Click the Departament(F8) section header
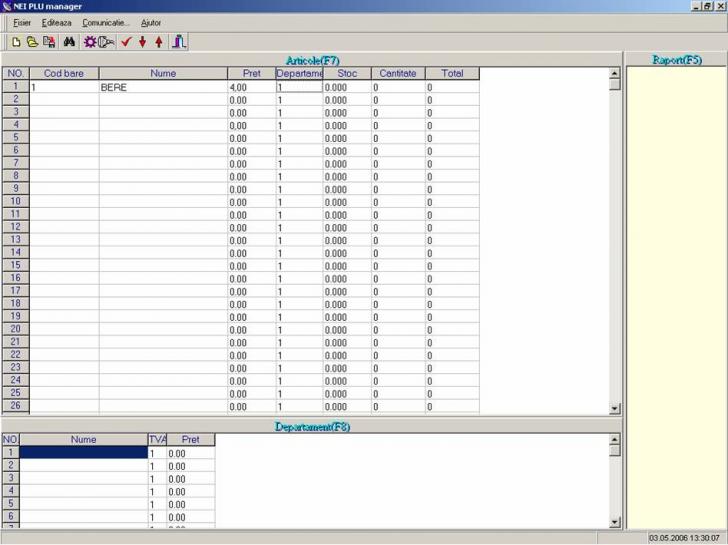 click(x=312, y=427)
